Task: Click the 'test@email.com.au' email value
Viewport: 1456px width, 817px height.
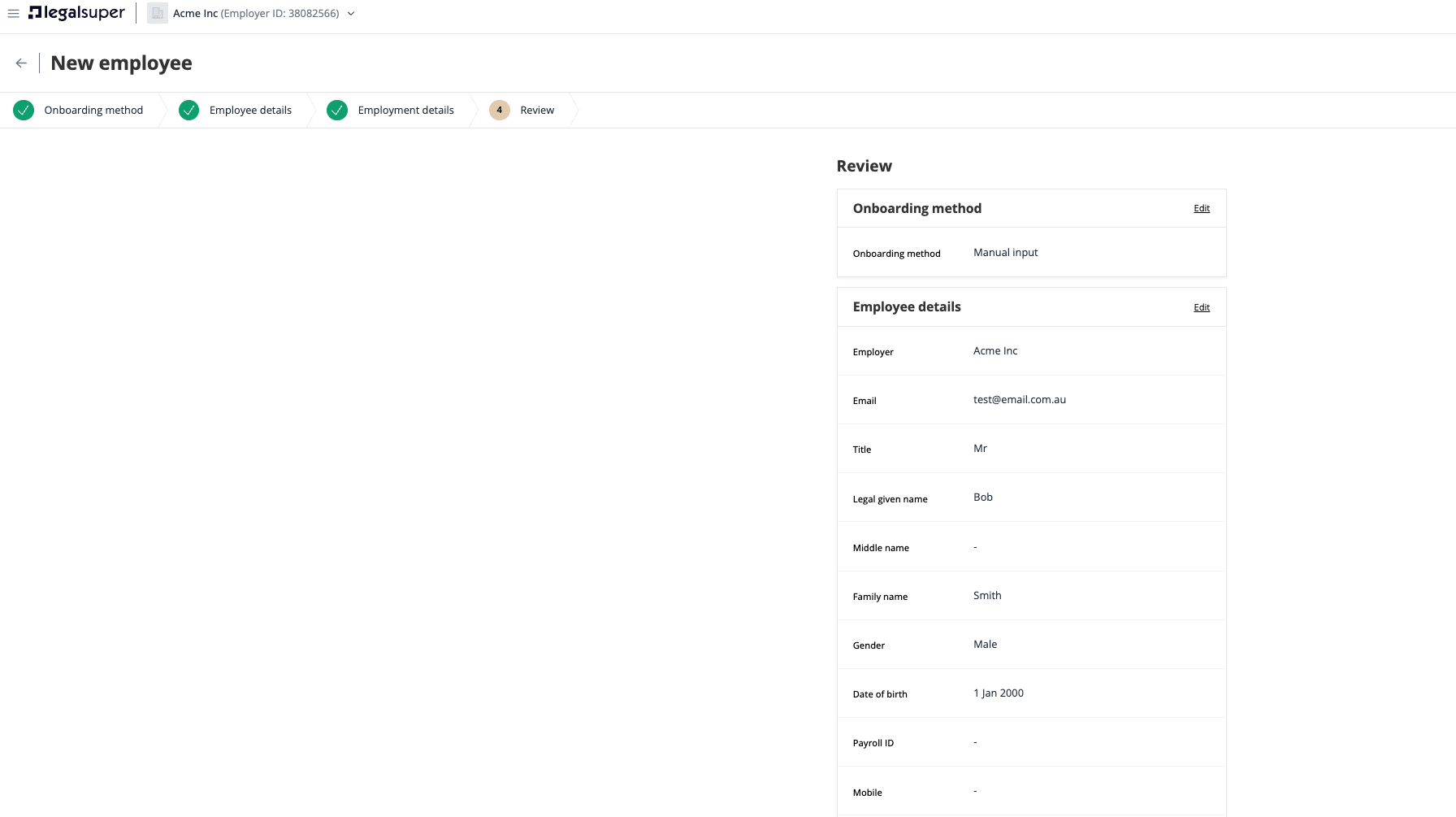Action: tap(1020, 400)
